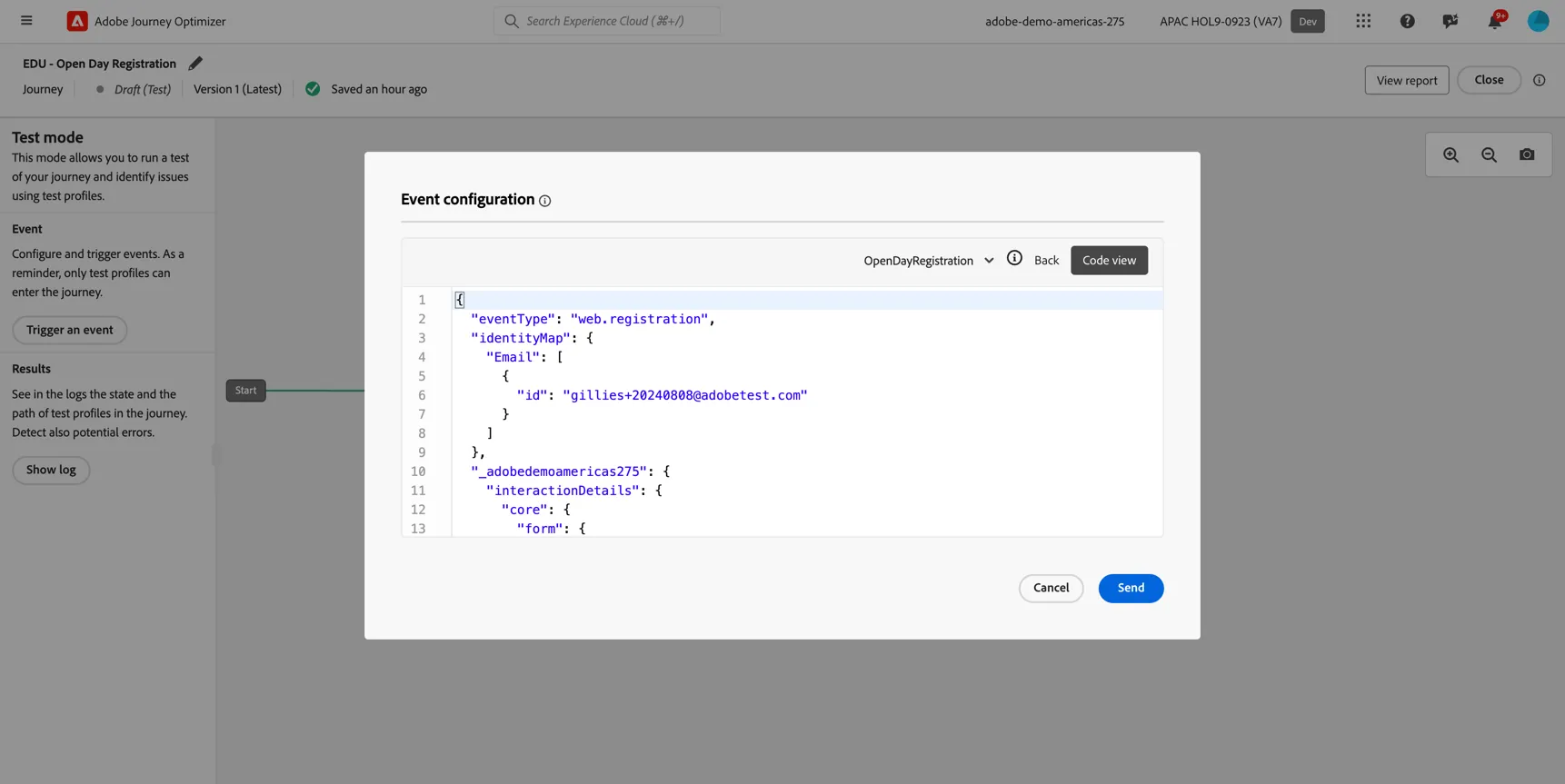The height and width of the screenshot is (784, 1565).
Task: Open the hamburger navigation menu
Action: coord(26,21)
